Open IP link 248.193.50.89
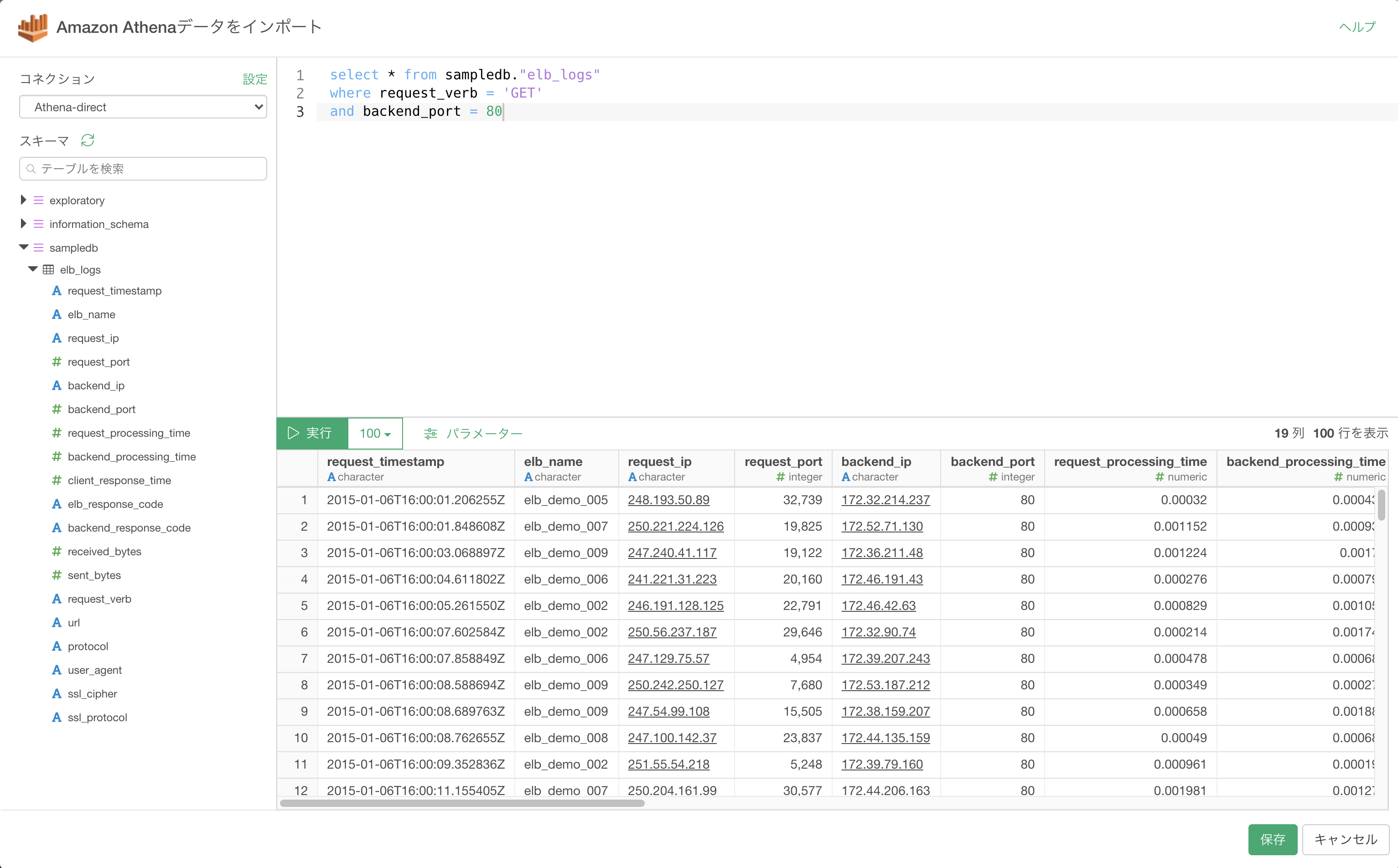 click(668, 500)
